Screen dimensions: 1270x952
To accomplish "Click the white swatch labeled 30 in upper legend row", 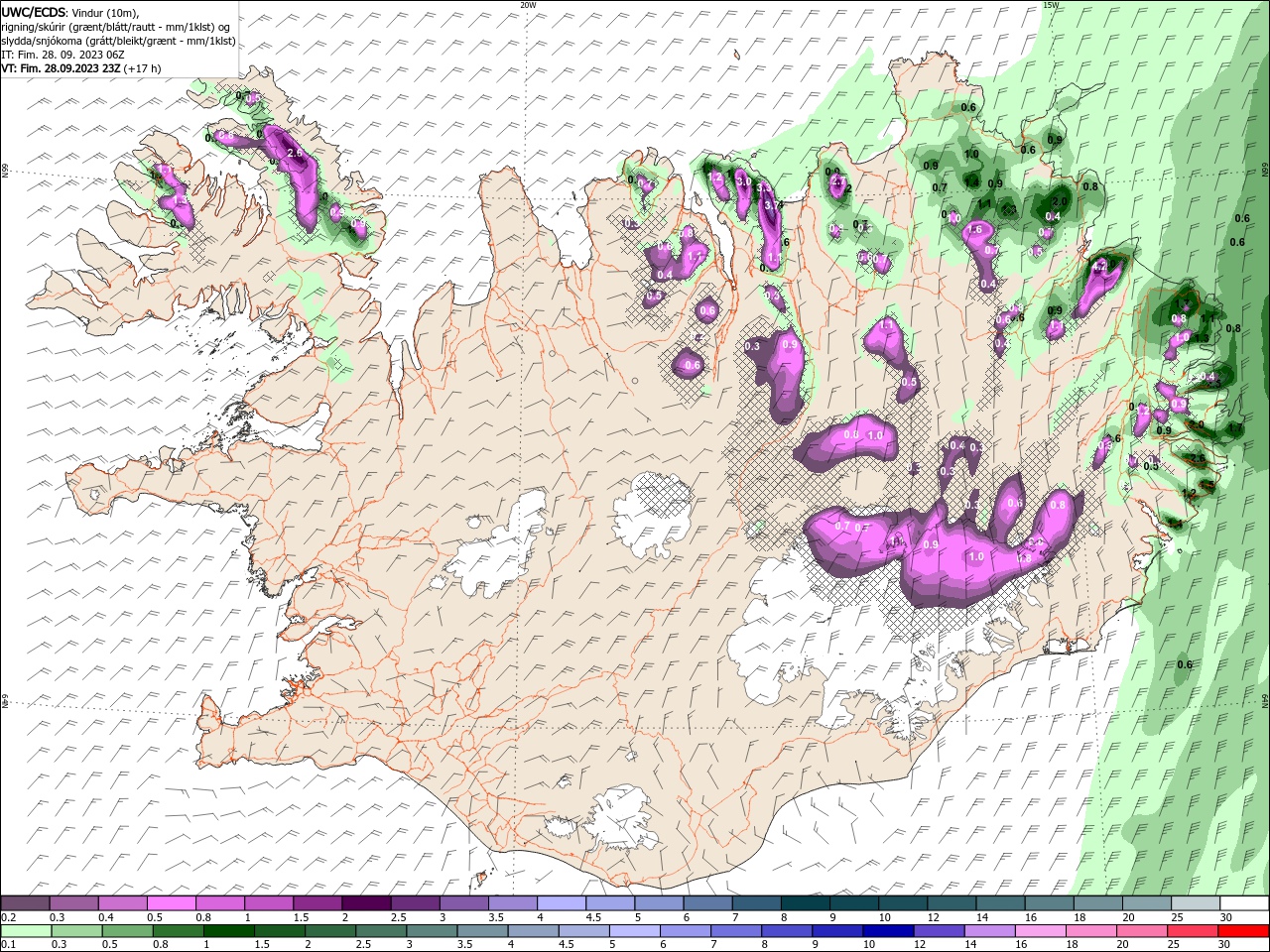I will coord(1242,903).
